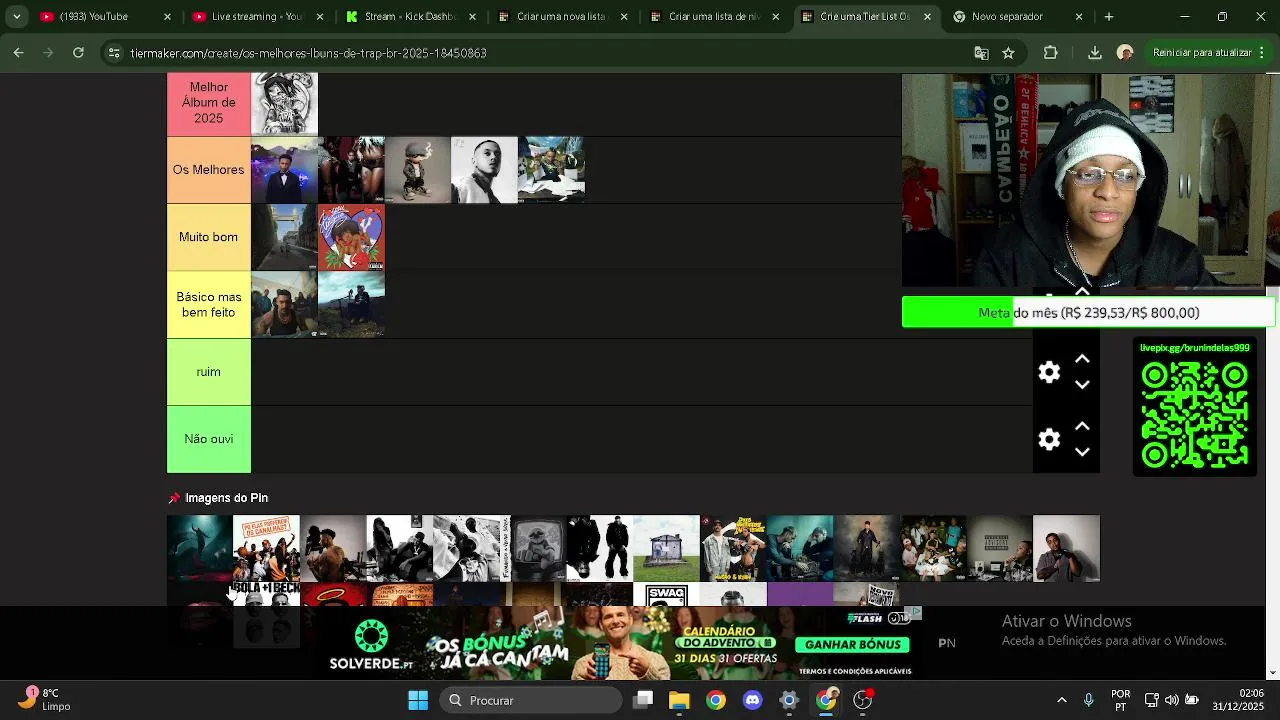Open Chrome downloads icon

[1094, 53]
